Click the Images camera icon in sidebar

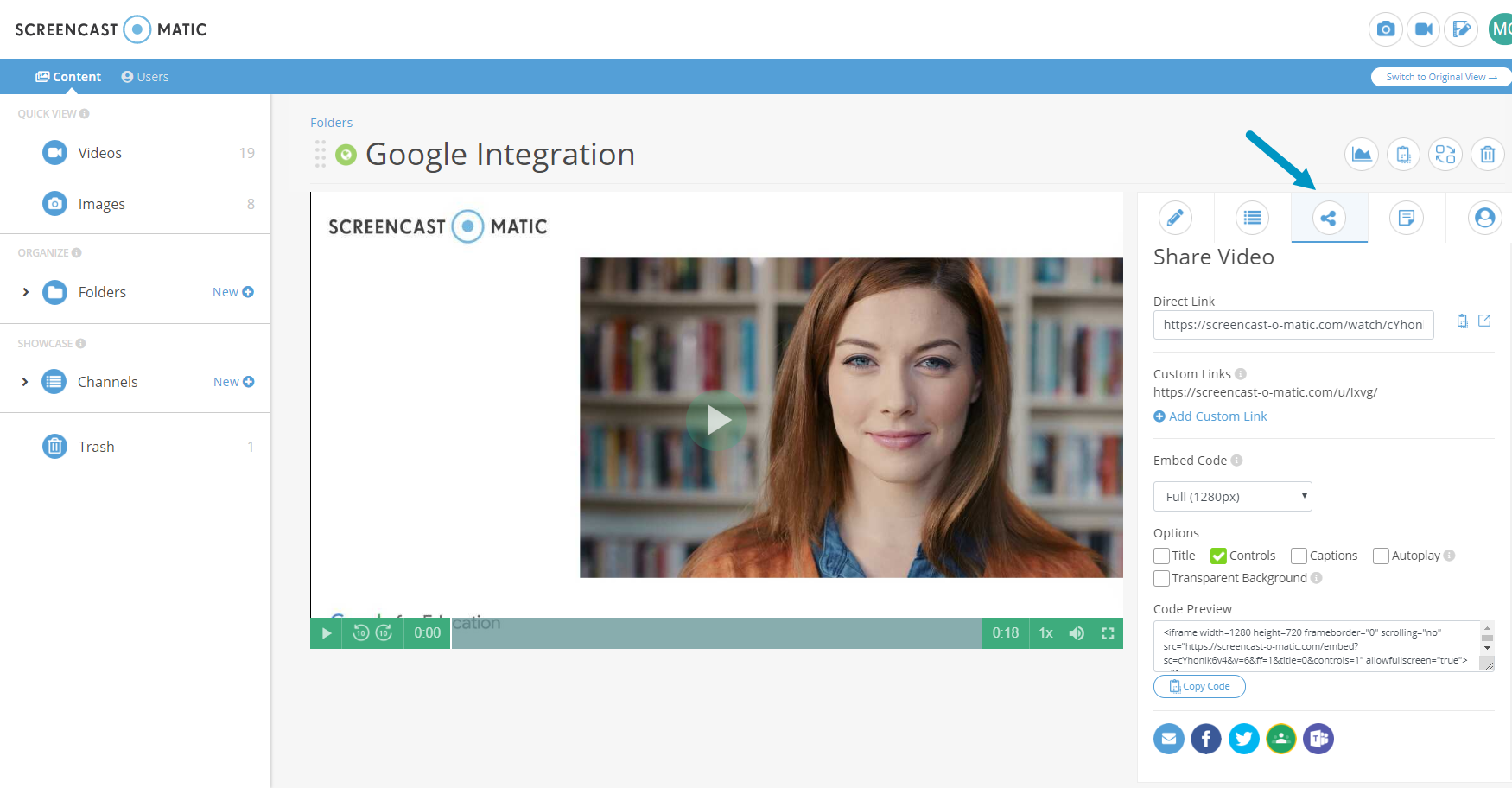[x=54, y=204]
